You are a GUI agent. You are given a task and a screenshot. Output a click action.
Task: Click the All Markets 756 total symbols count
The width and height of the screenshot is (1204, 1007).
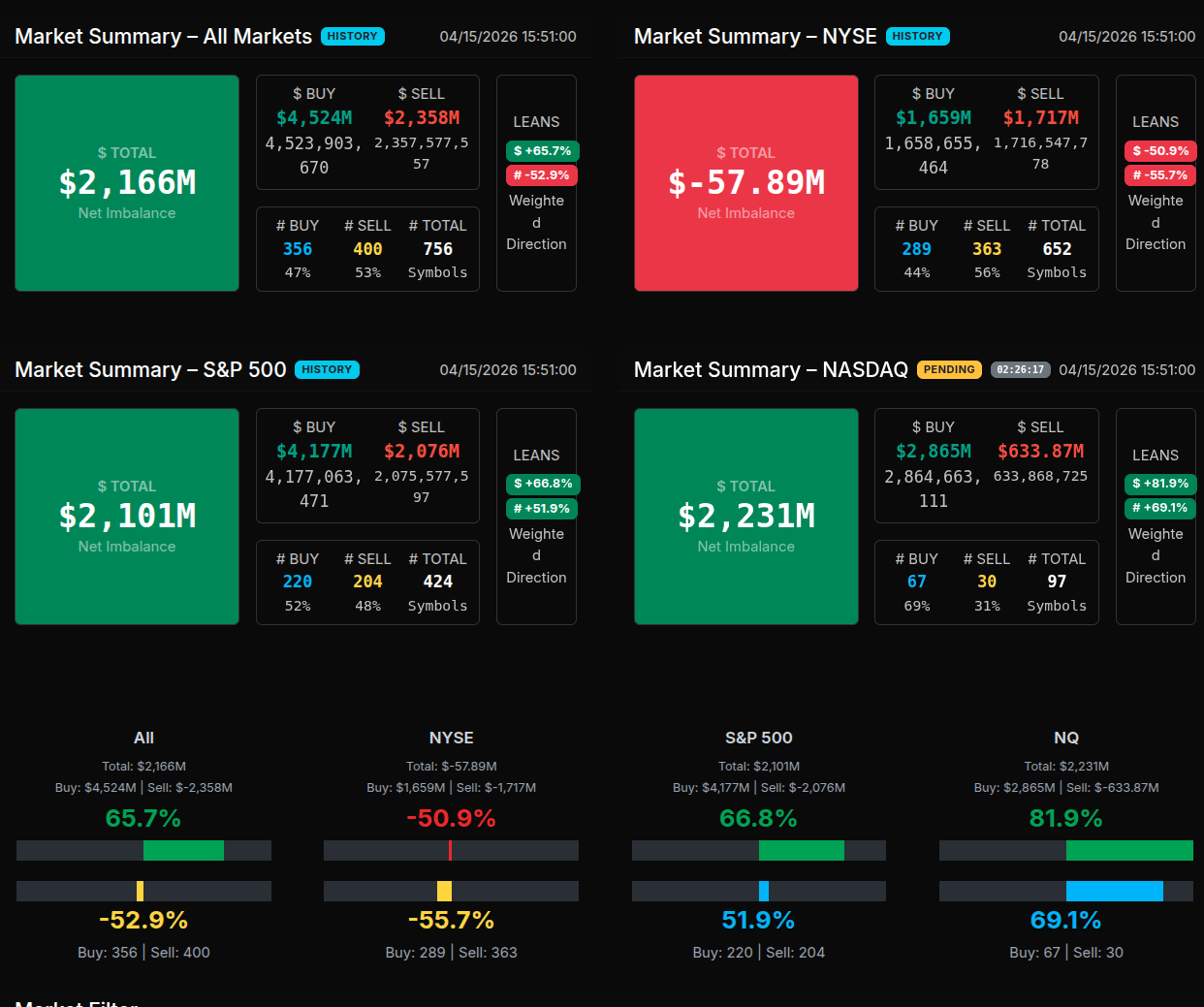pos(437,250)
